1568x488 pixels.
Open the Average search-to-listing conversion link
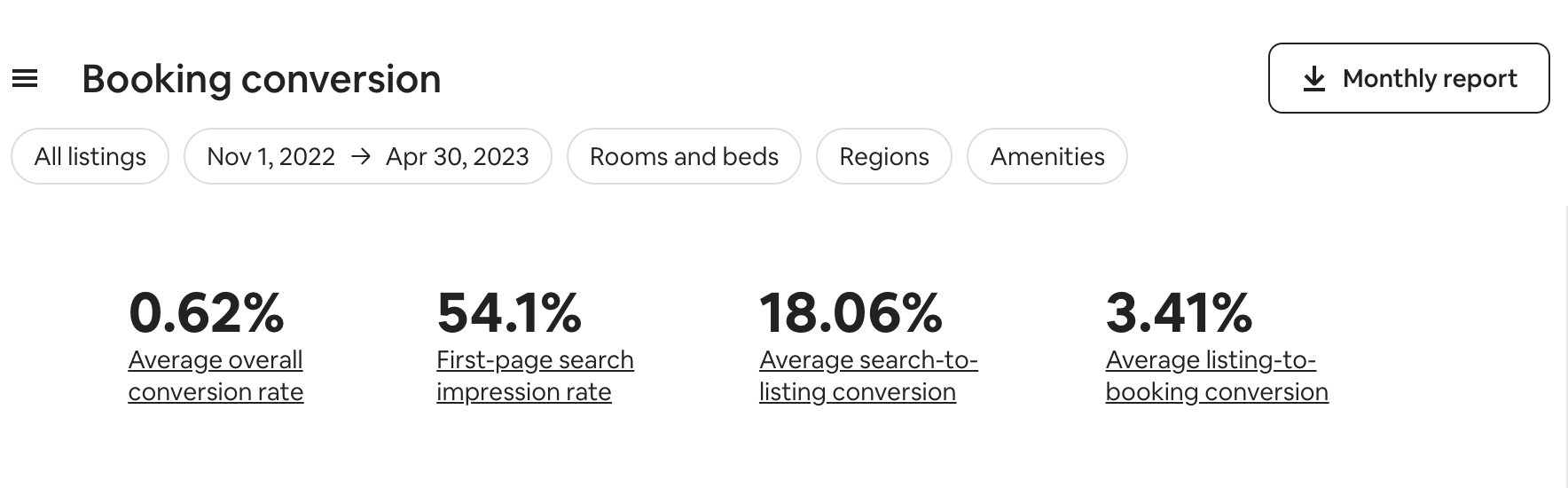pyautogui.click(x=868, y=376)
